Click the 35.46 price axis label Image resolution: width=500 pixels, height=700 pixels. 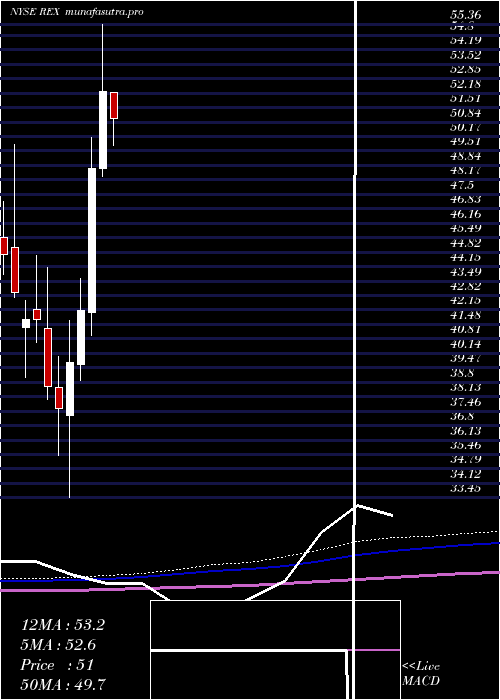coord(465,445)
